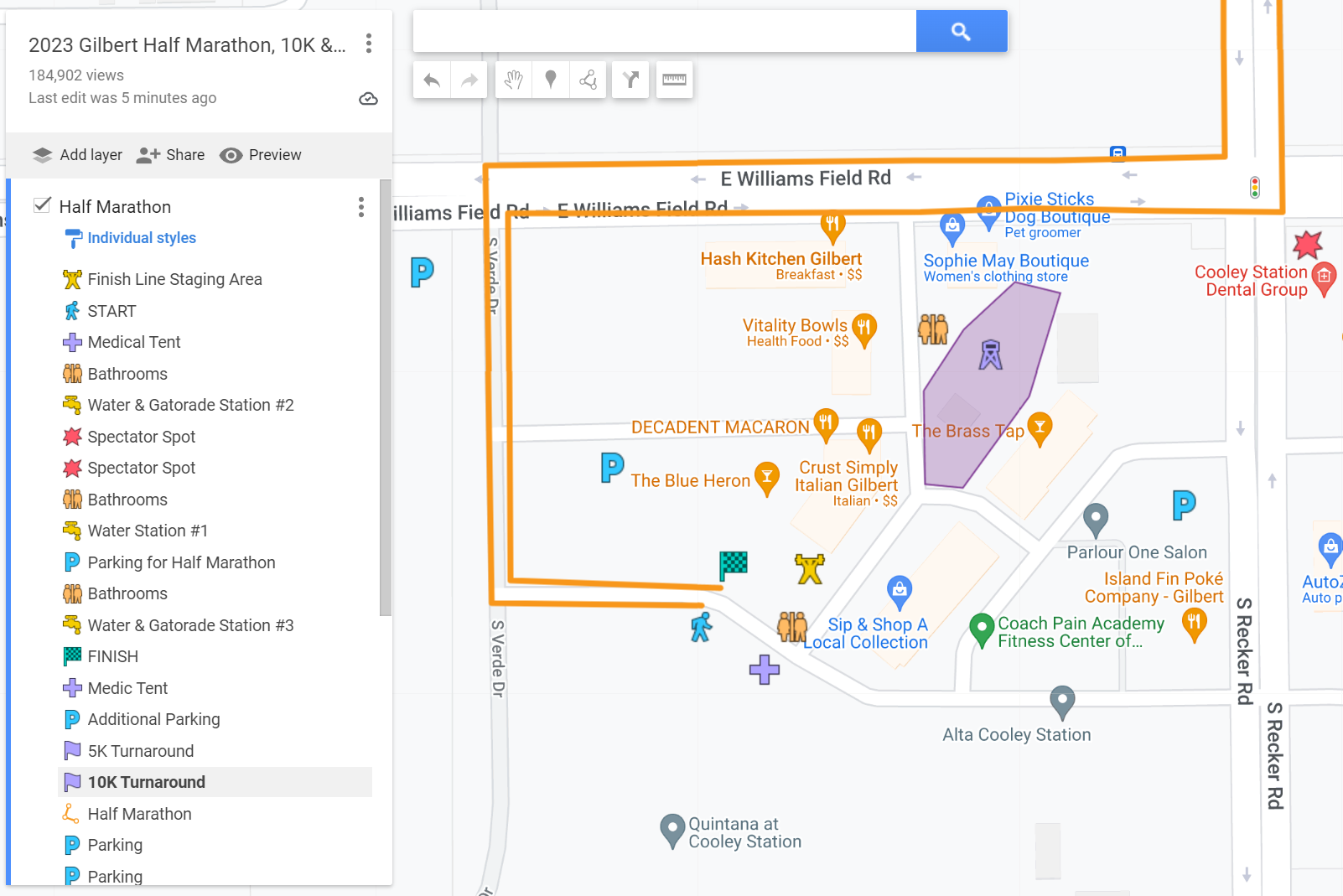The width and height of the screenshot is (1343, 896).
Task: Open the map title options menu
Action: (369, 44)
